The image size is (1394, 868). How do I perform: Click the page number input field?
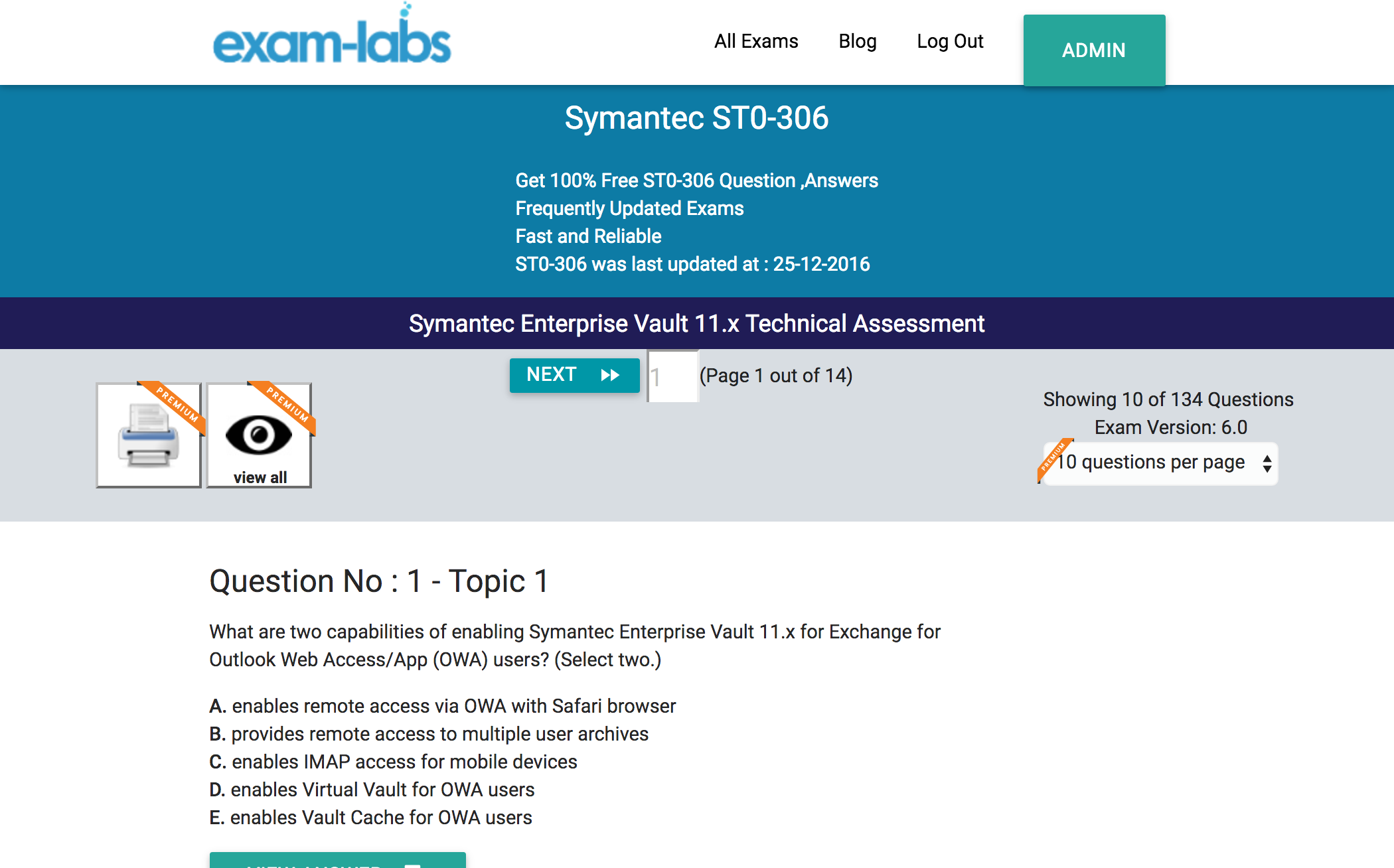pos(673,376)
